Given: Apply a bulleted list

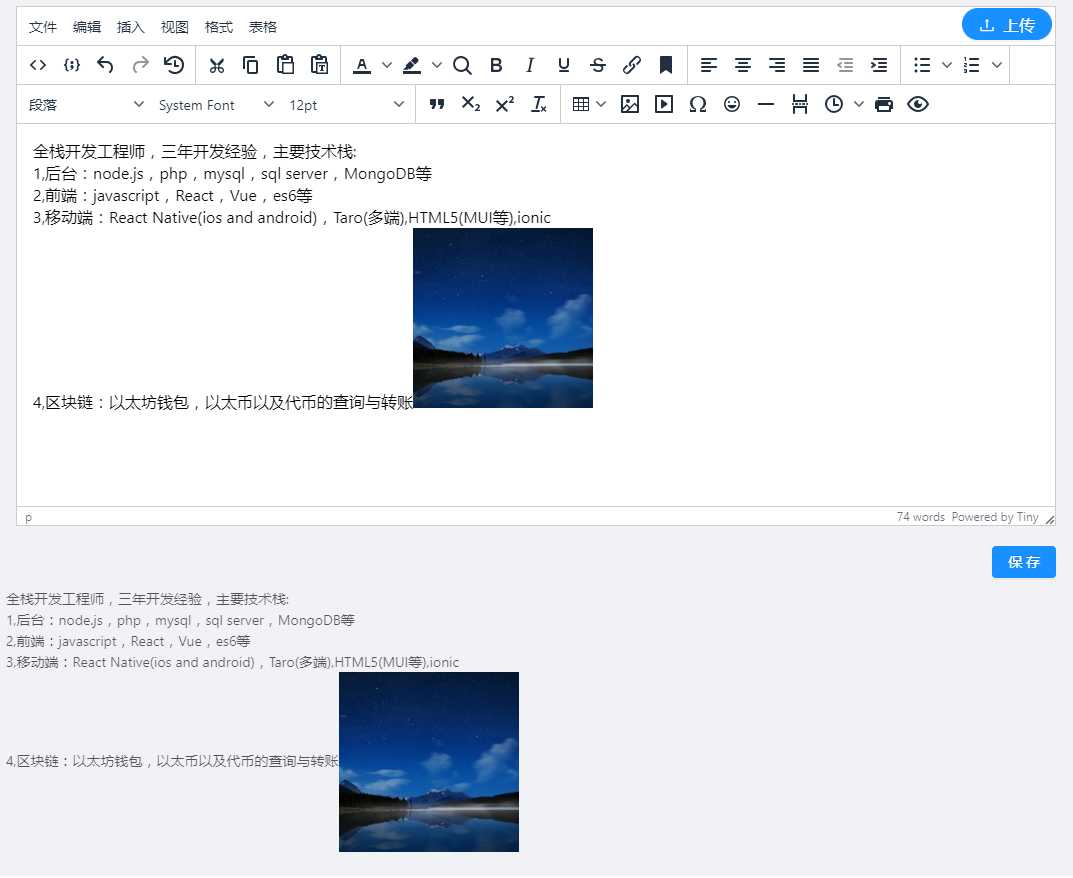Looking at the screenshot, I should pos(922,65).
